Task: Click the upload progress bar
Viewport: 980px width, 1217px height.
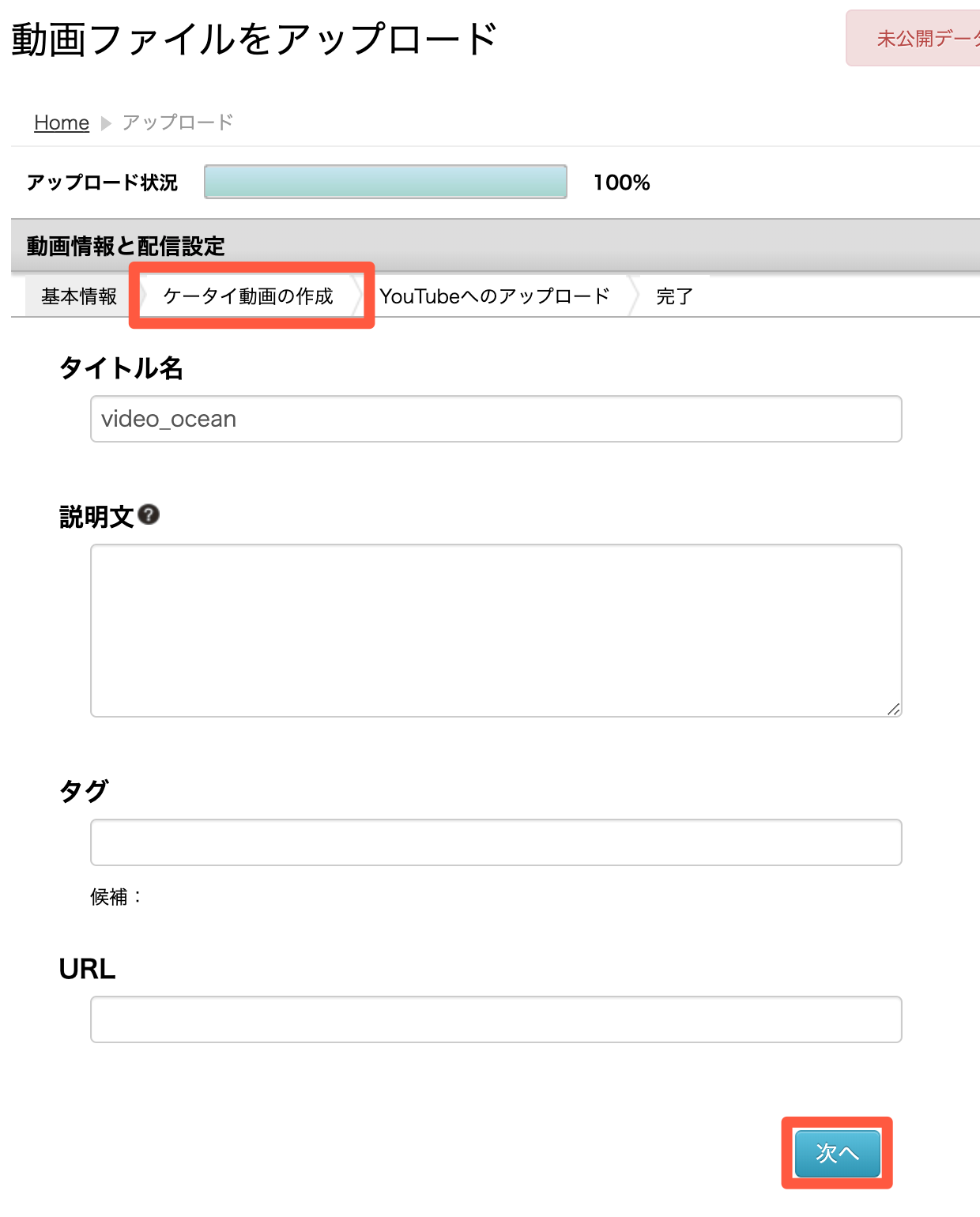Action: tap(386, 182)
